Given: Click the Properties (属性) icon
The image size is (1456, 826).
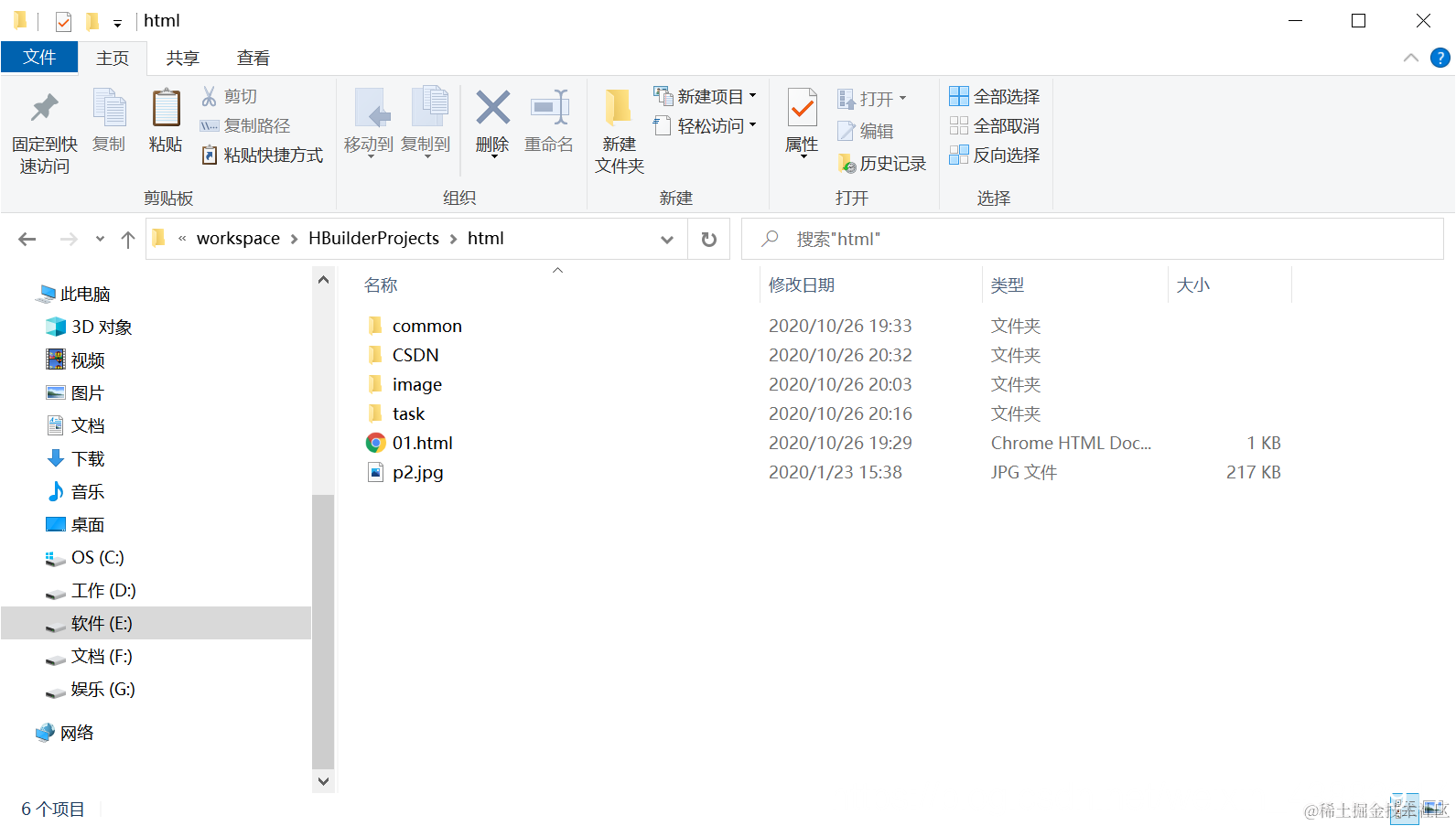Looking at the screenshot, I should tap(803, 109).
